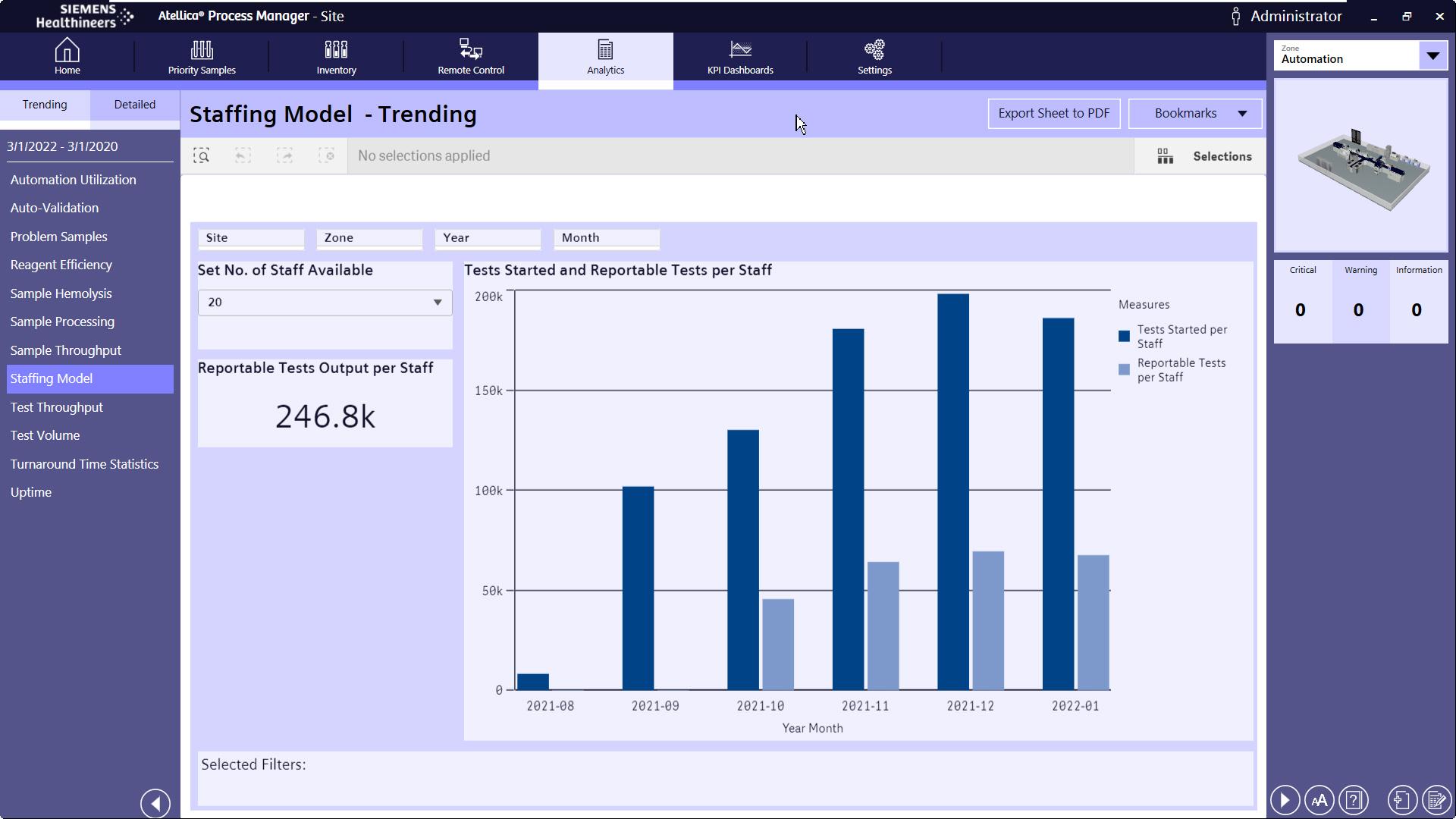The image size is (1456, 819).
Task: Select Test Throughput in sidebar
Action: click(57, 407)
